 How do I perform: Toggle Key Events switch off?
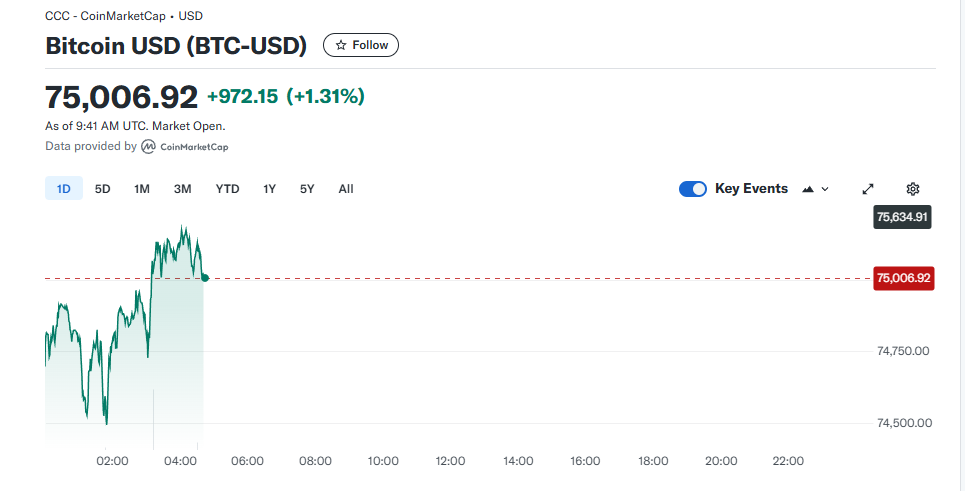tap(692, 189)
